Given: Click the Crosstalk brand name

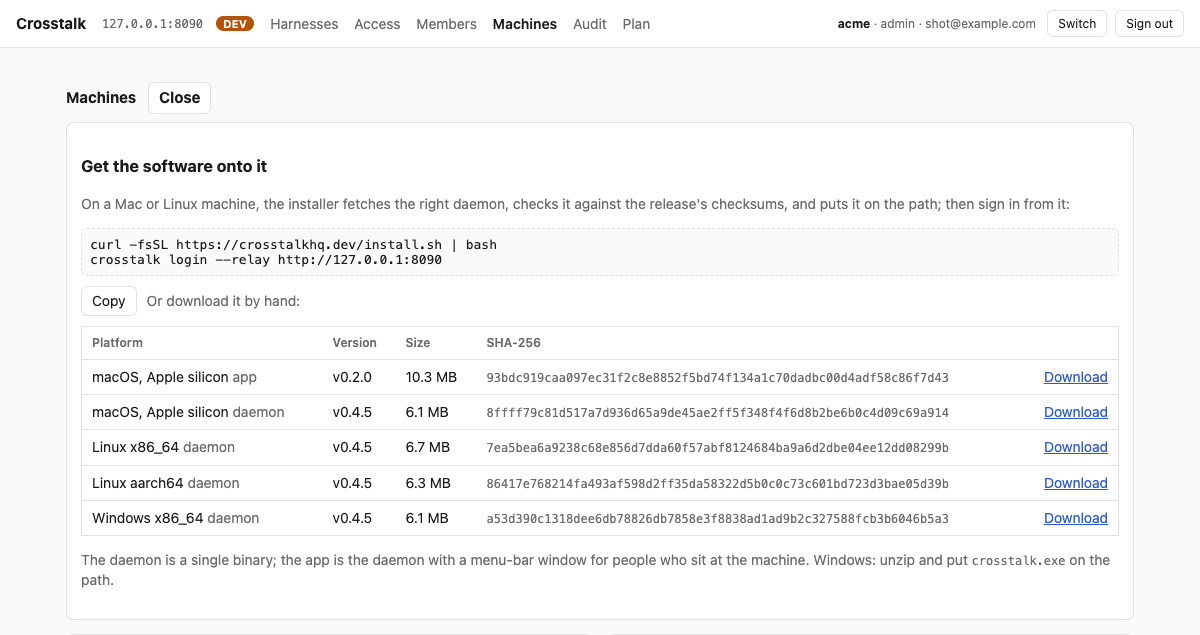Looking at the screenshot, I should point(51,23).
